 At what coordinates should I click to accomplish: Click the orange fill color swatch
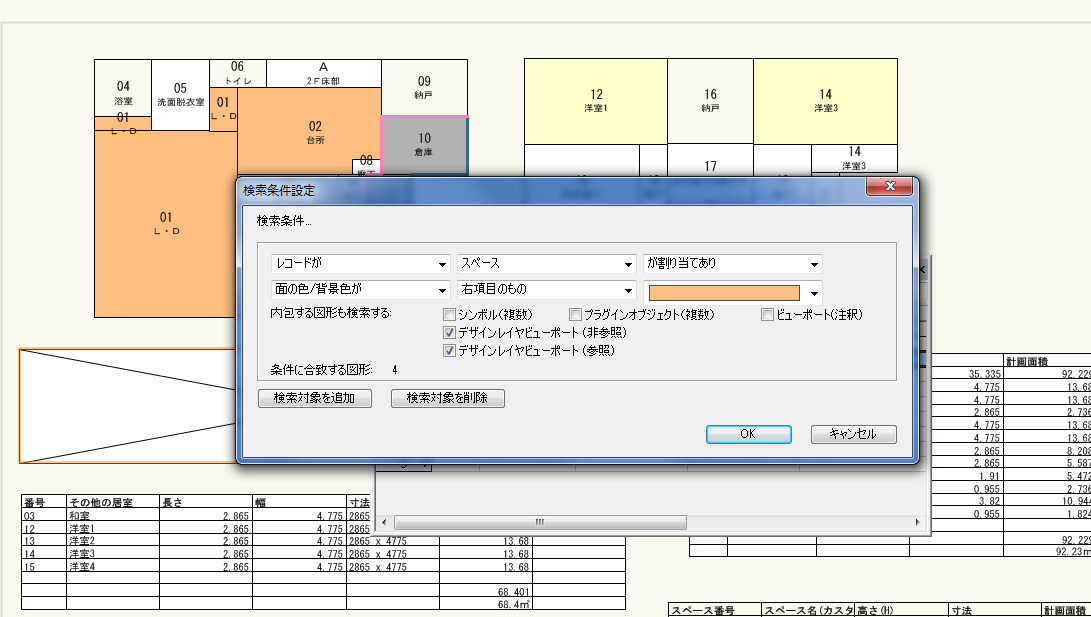tap(725, 292)
